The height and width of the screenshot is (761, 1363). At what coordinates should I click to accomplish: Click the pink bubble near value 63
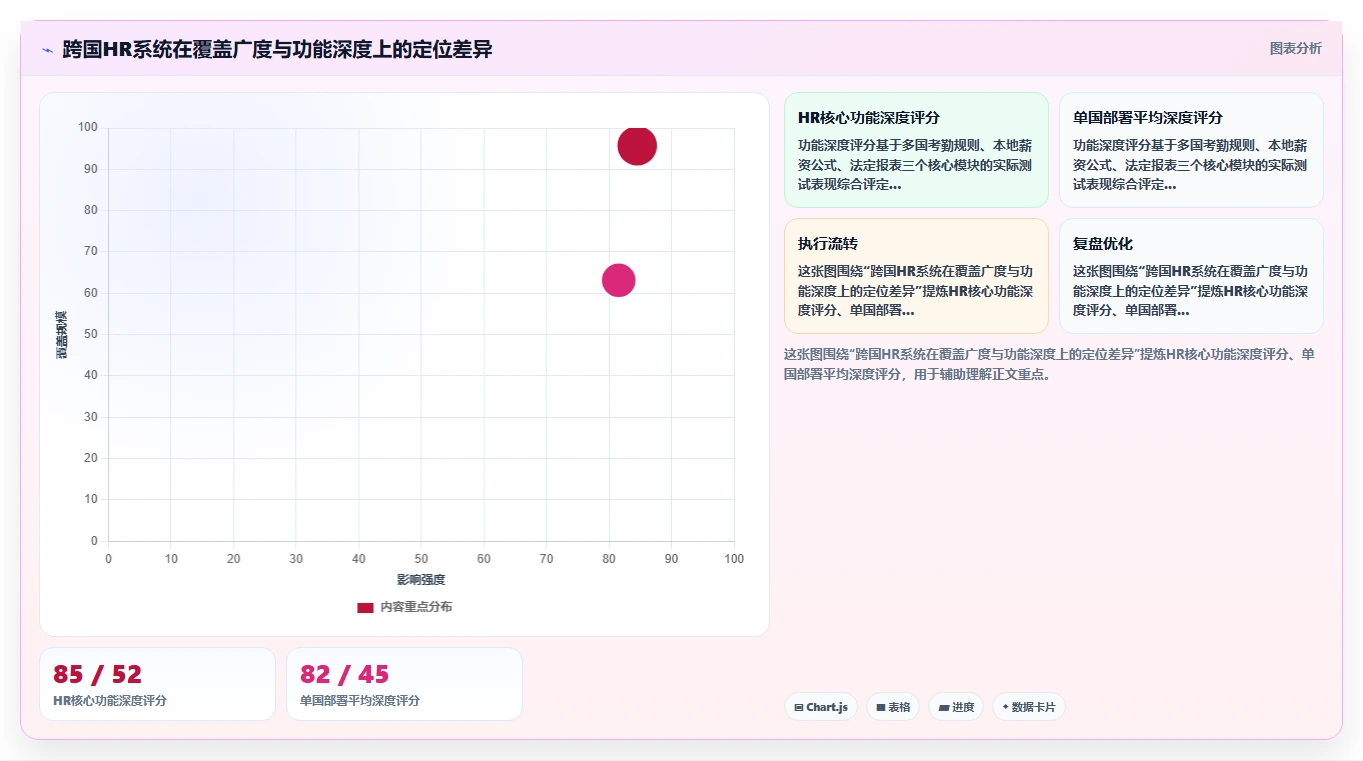coord(619,280)
